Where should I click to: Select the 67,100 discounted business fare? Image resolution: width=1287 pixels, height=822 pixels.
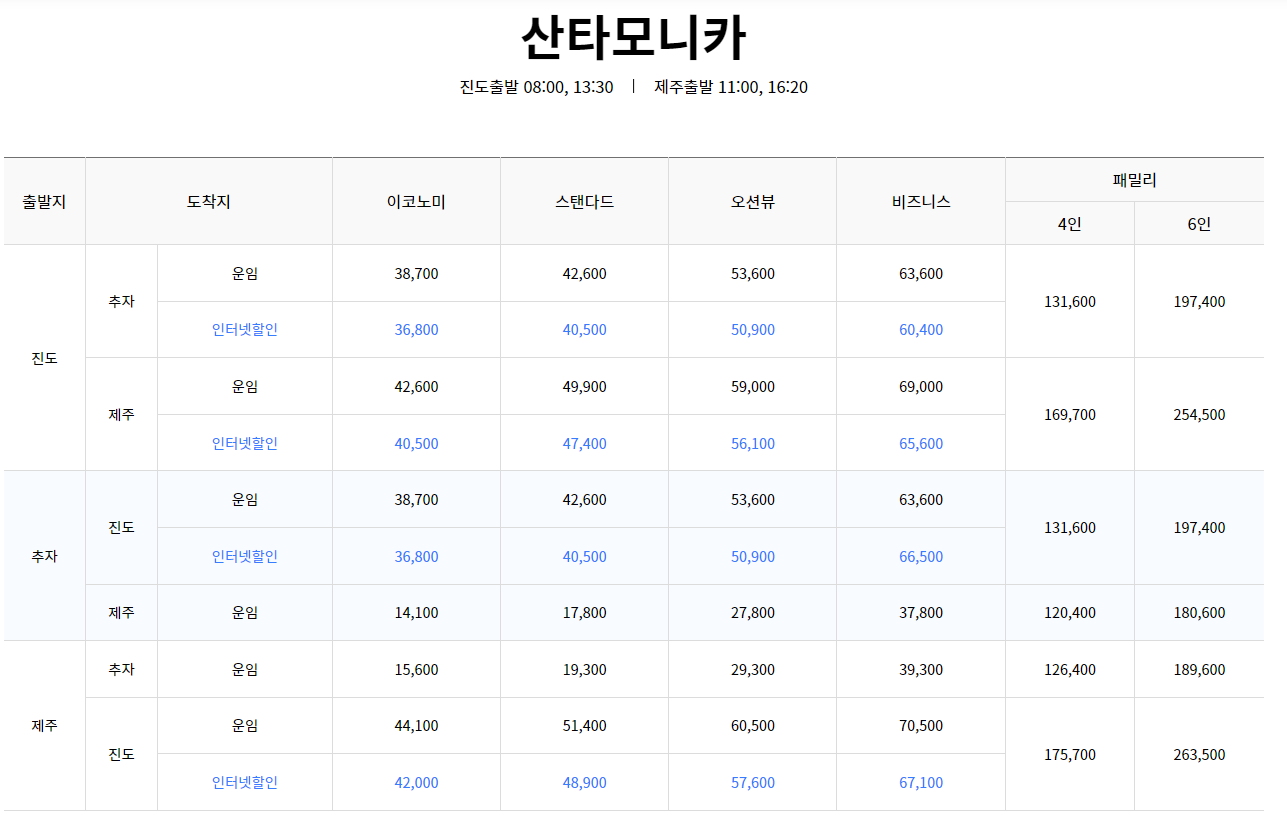click(921, 783)
